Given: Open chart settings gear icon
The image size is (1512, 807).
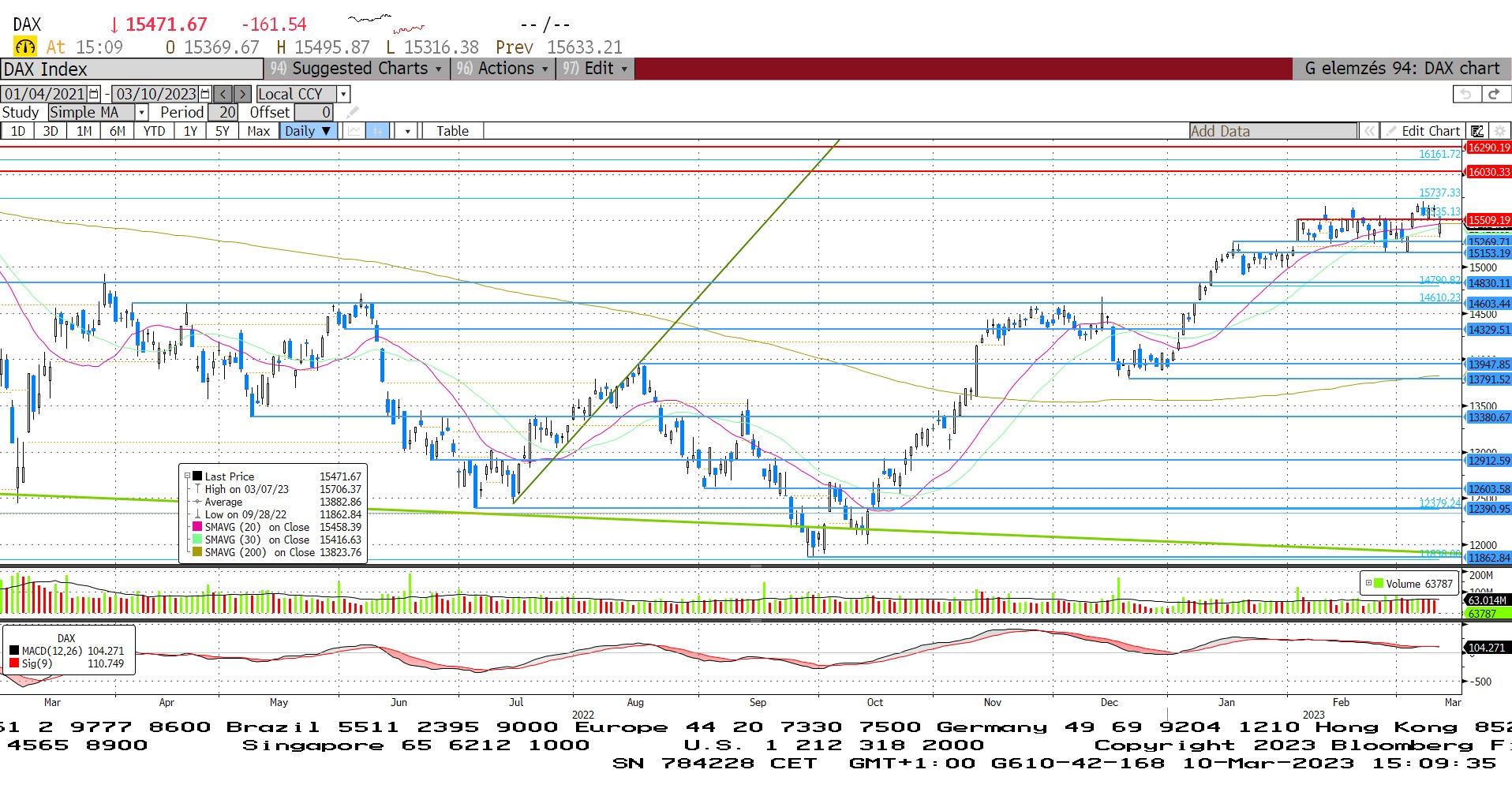Looking at the screenshot, I should coord(1499,131).
